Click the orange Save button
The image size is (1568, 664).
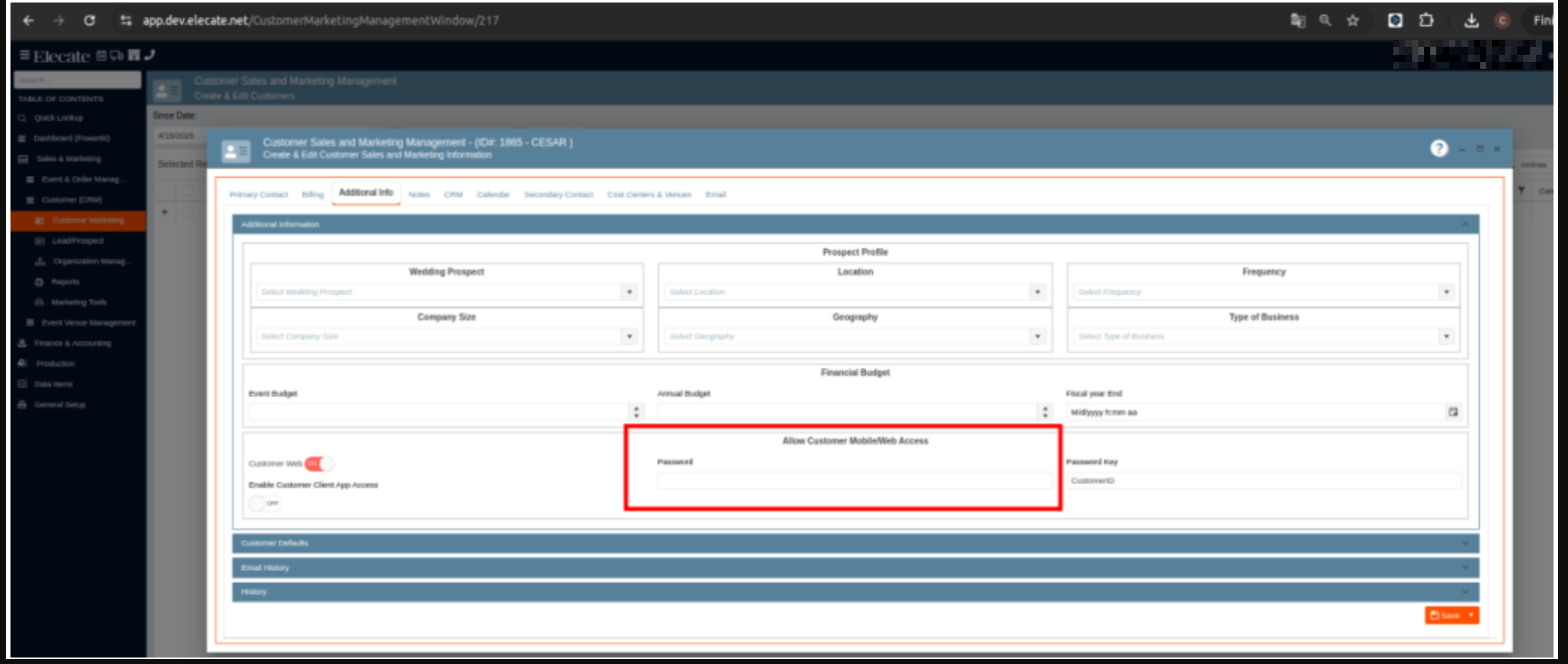pos(1445,616)
